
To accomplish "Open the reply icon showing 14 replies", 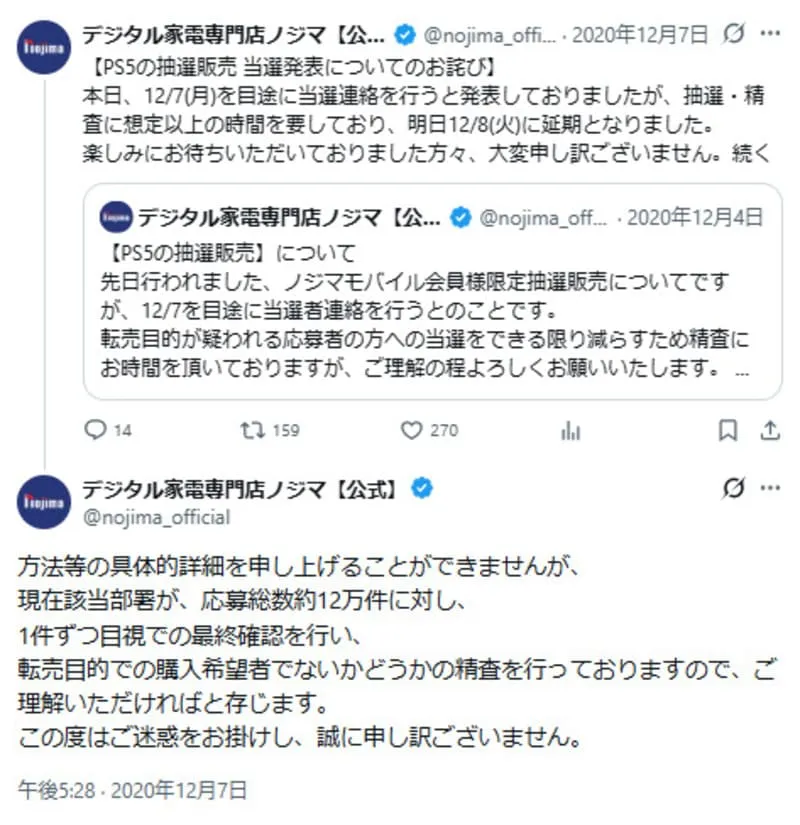I will pyautogui.click(x=97, y=431).
